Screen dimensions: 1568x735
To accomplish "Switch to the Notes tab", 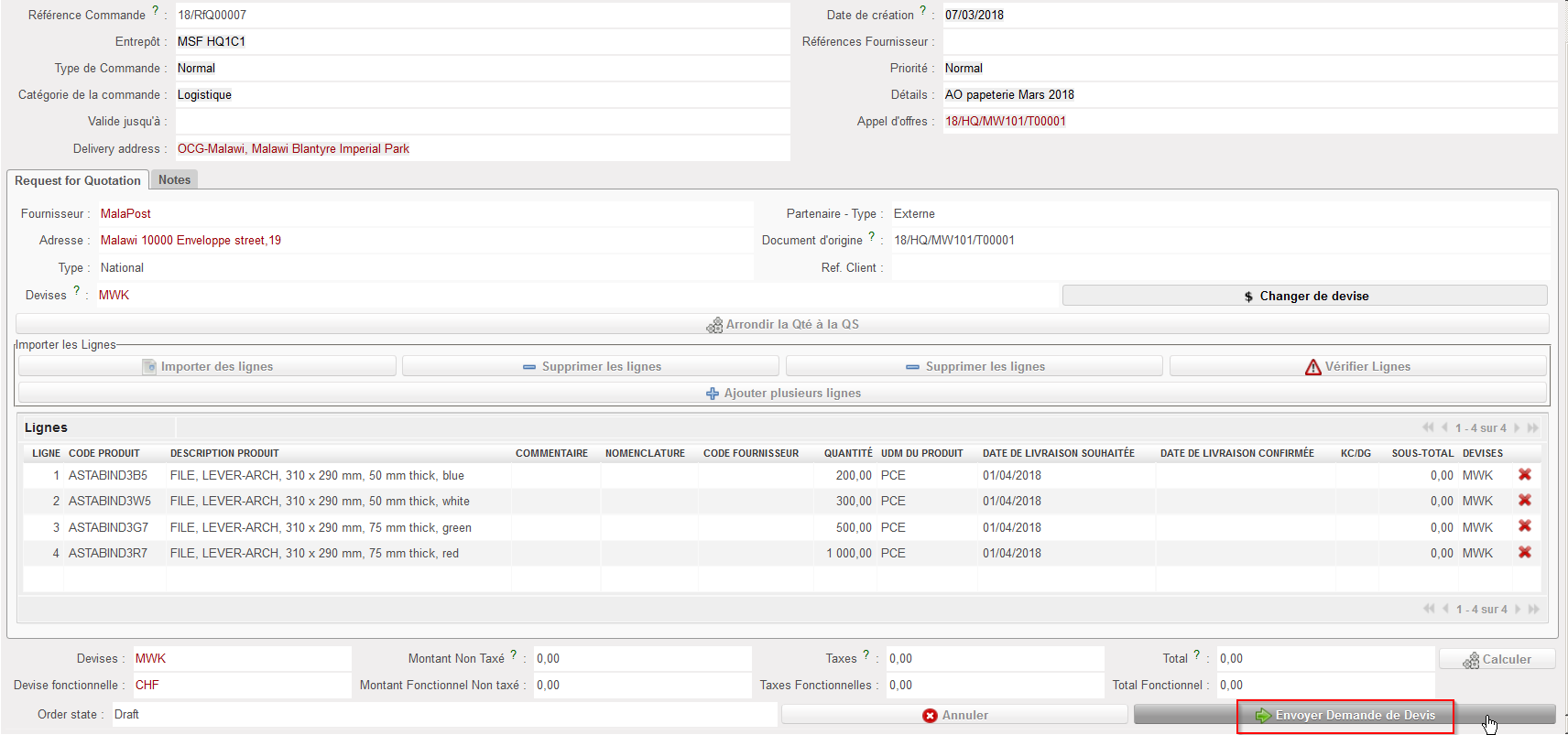I will click(174, 180).
